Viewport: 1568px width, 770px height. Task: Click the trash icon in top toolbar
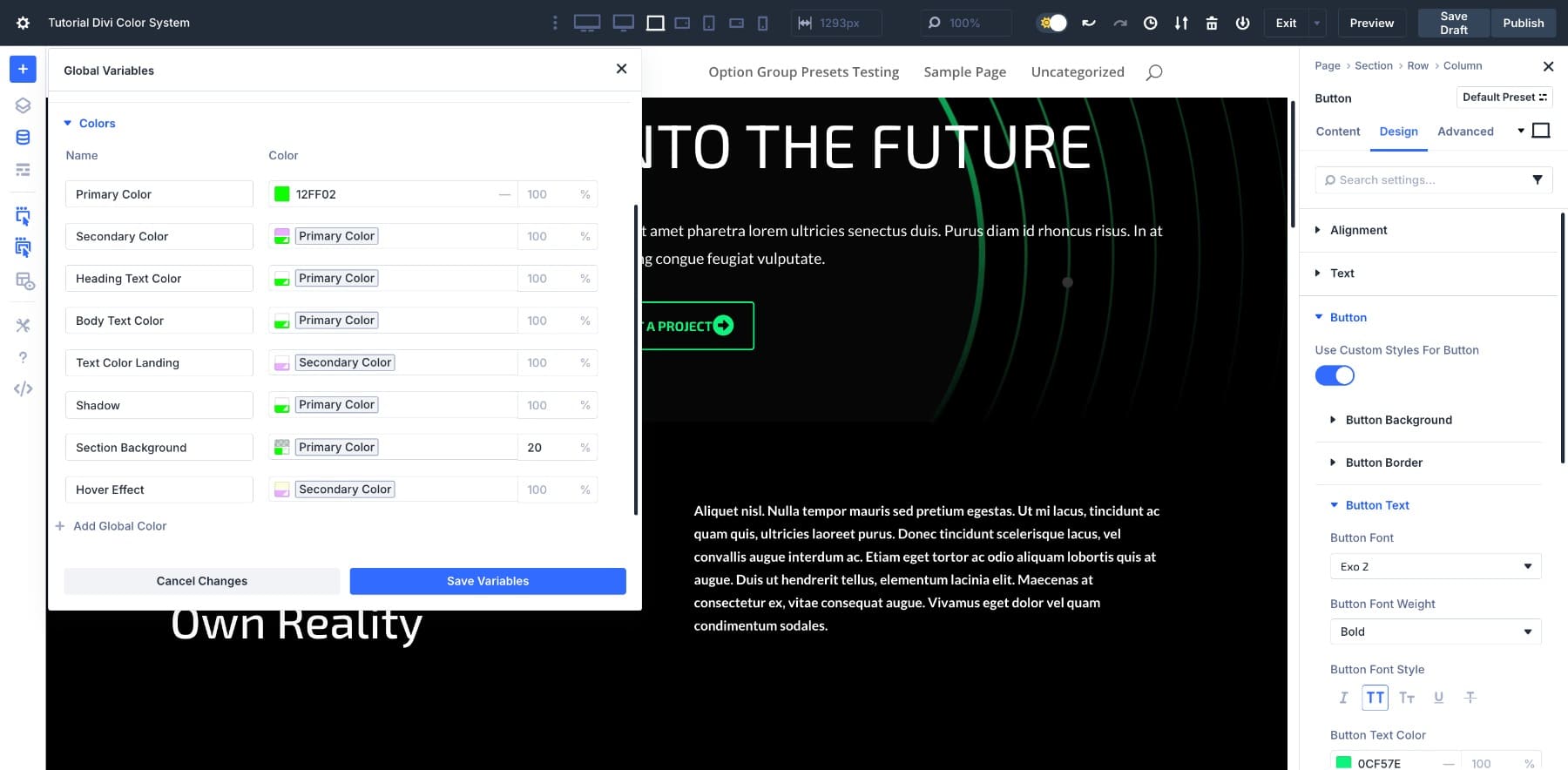pyautogui.click(x=1211, y=24)
